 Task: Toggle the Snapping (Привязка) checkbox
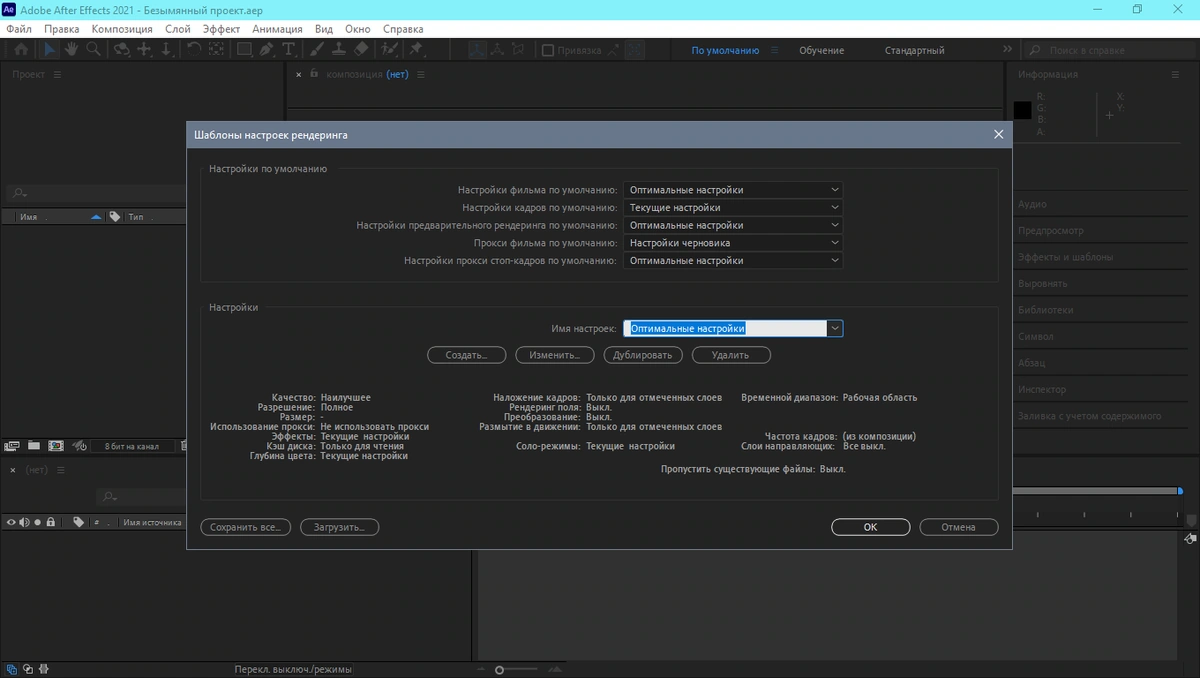(x=547, y=50)
